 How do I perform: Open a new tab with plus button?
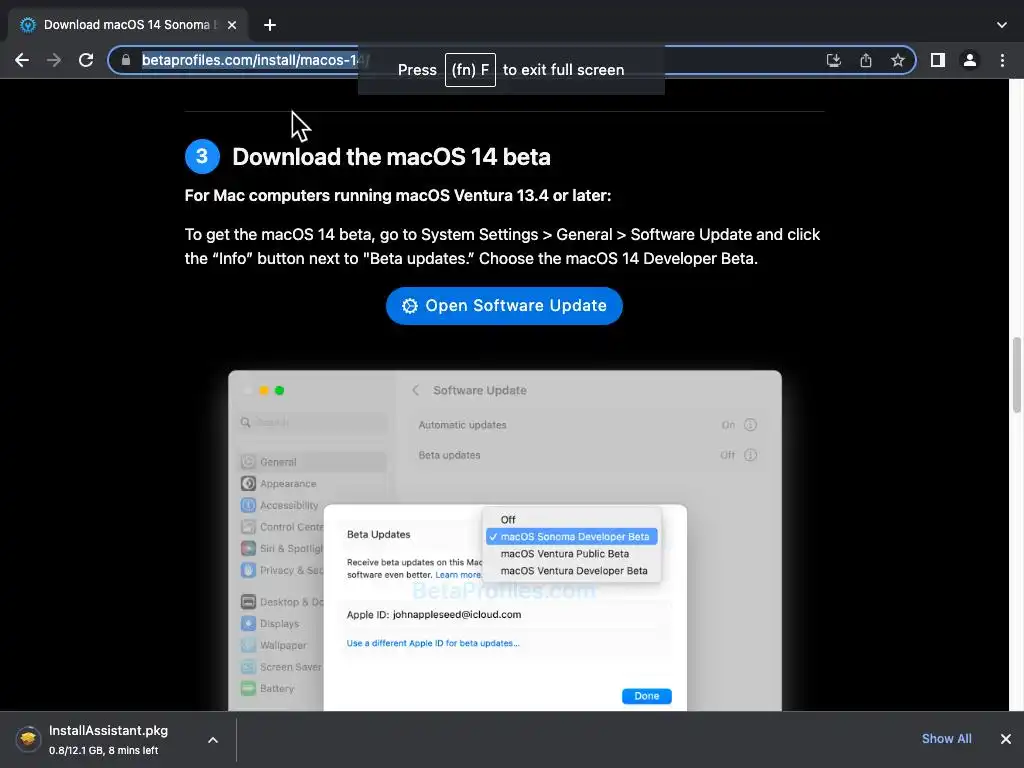coord(270,25)
